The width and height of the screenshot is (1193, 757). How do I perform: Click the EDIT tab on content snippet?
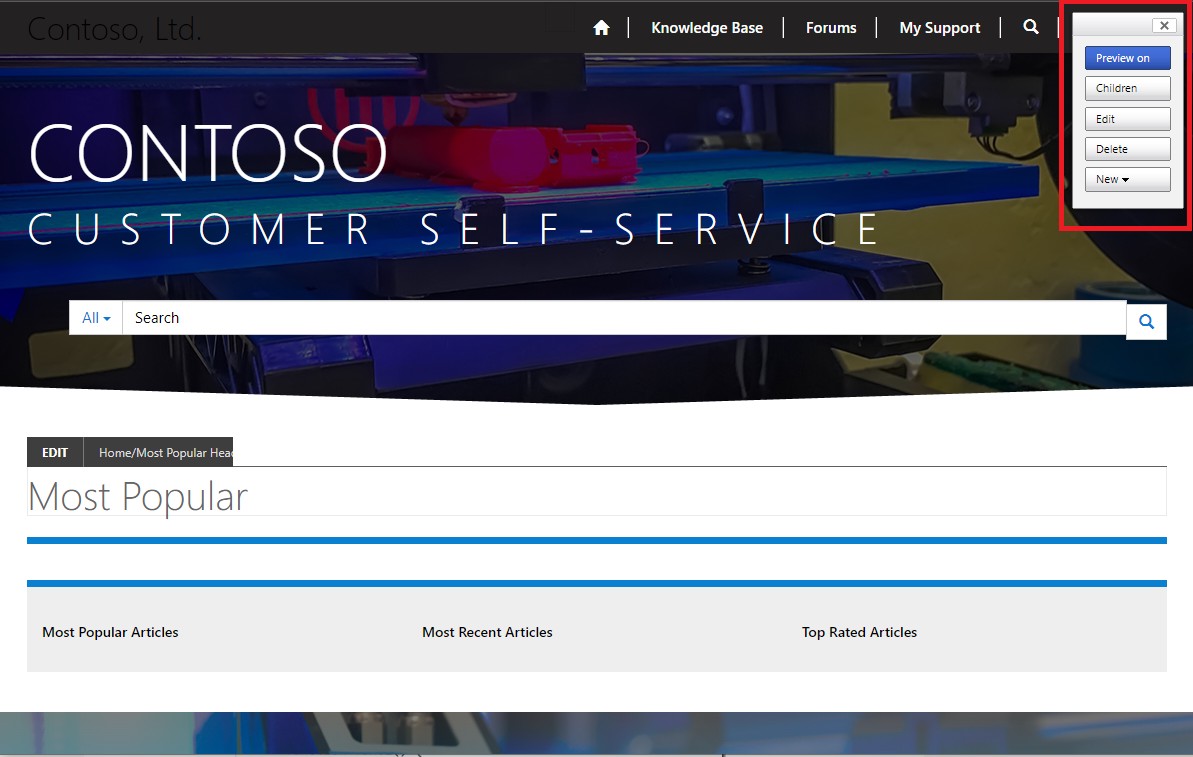(55, 453)
